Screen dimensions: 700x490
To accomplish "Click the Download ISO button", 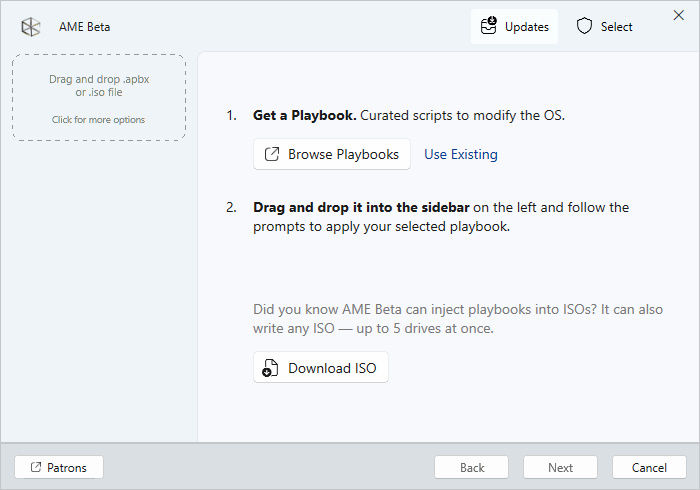I will coord(321,368).
